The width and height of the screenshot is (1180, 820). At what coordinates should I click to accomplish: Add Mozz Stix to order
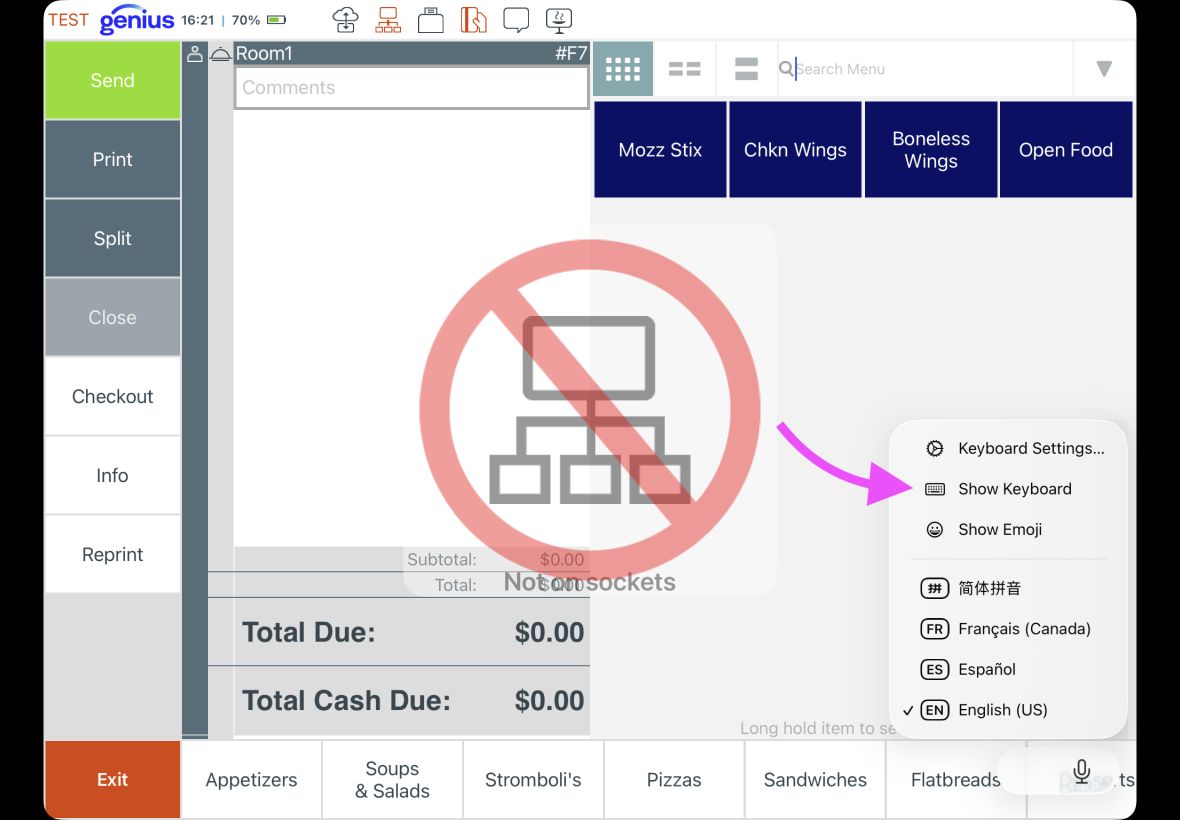660,150
